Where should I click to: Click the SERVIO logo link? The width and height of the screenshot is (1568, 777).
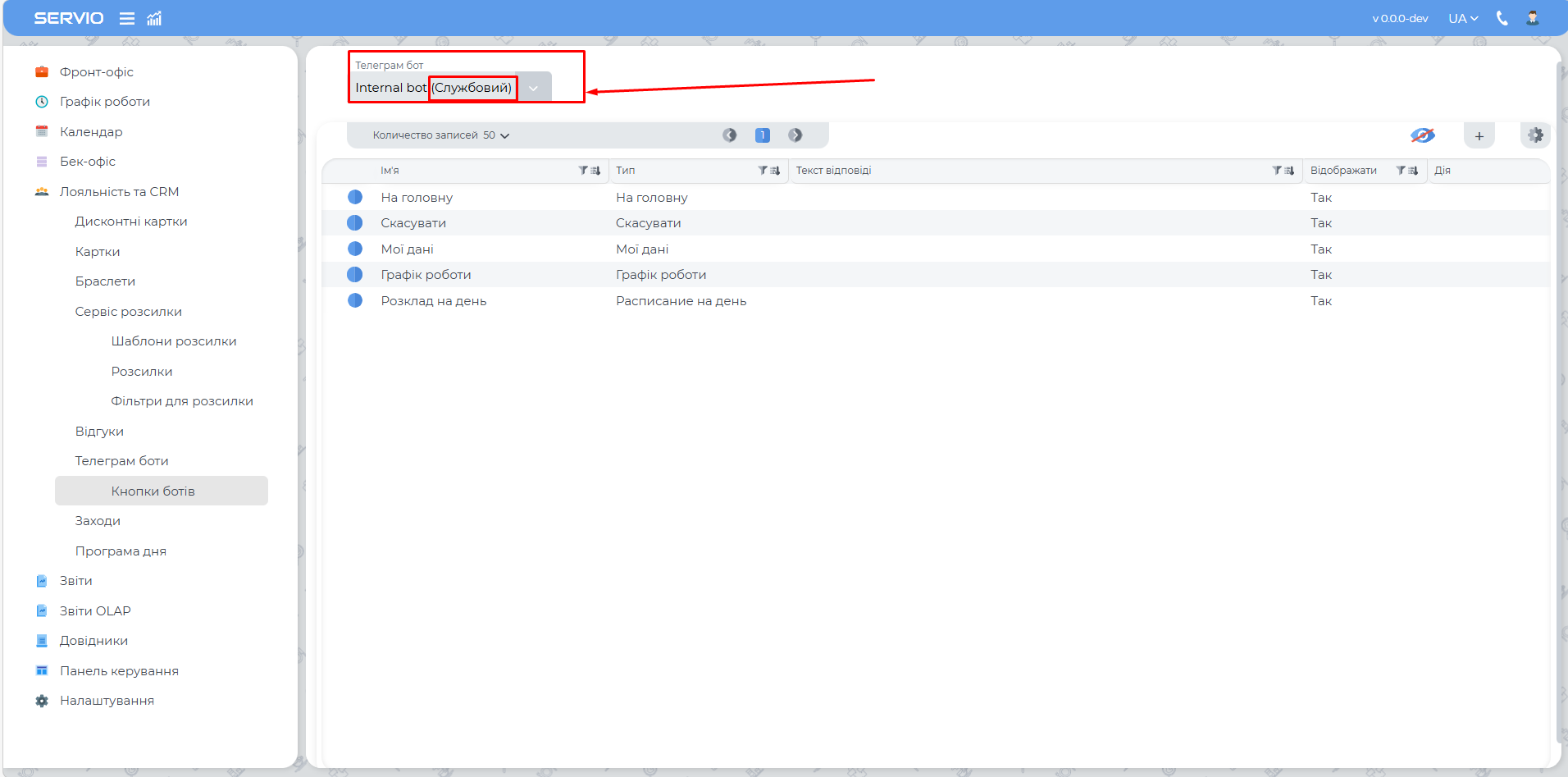(x=69, y=18)
